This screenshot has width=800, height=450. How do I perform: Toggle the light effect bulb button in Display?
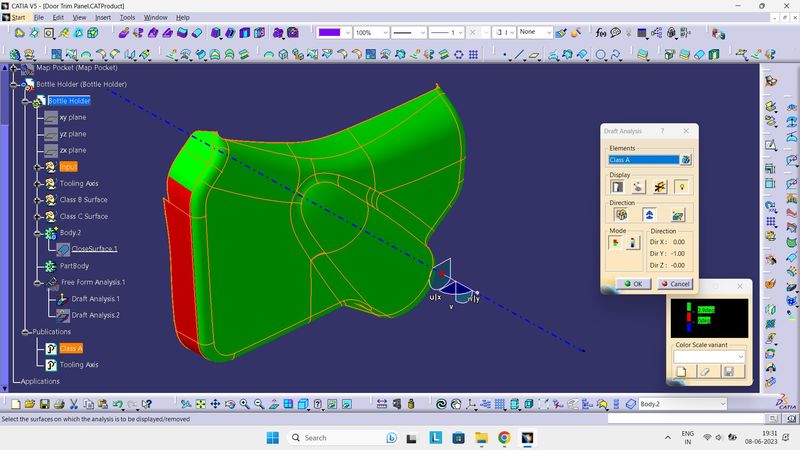pos(682,187)
